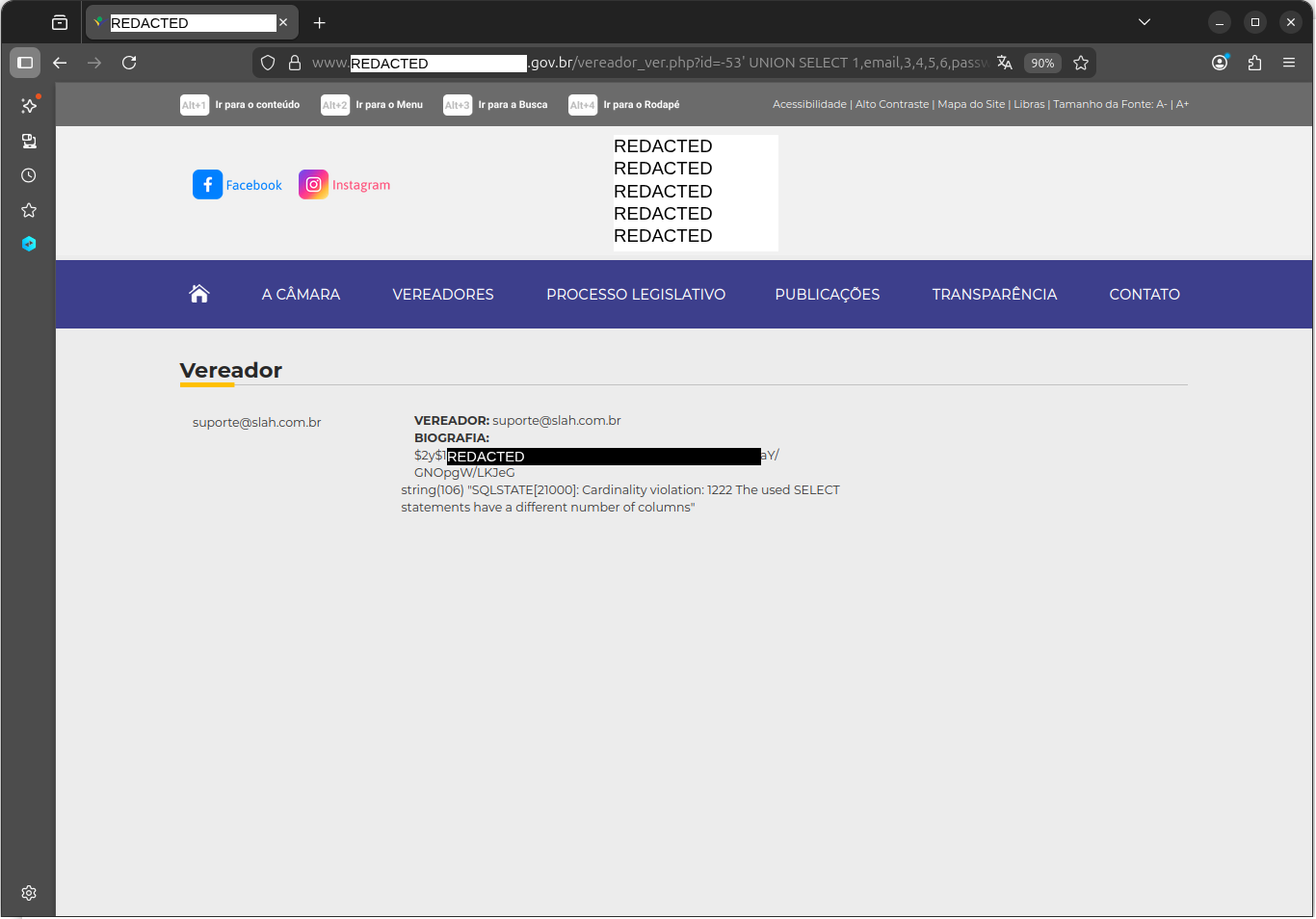Open the AI chatbot sidebar tool
The image size is (1316, 919).
(x=28, y=106)
